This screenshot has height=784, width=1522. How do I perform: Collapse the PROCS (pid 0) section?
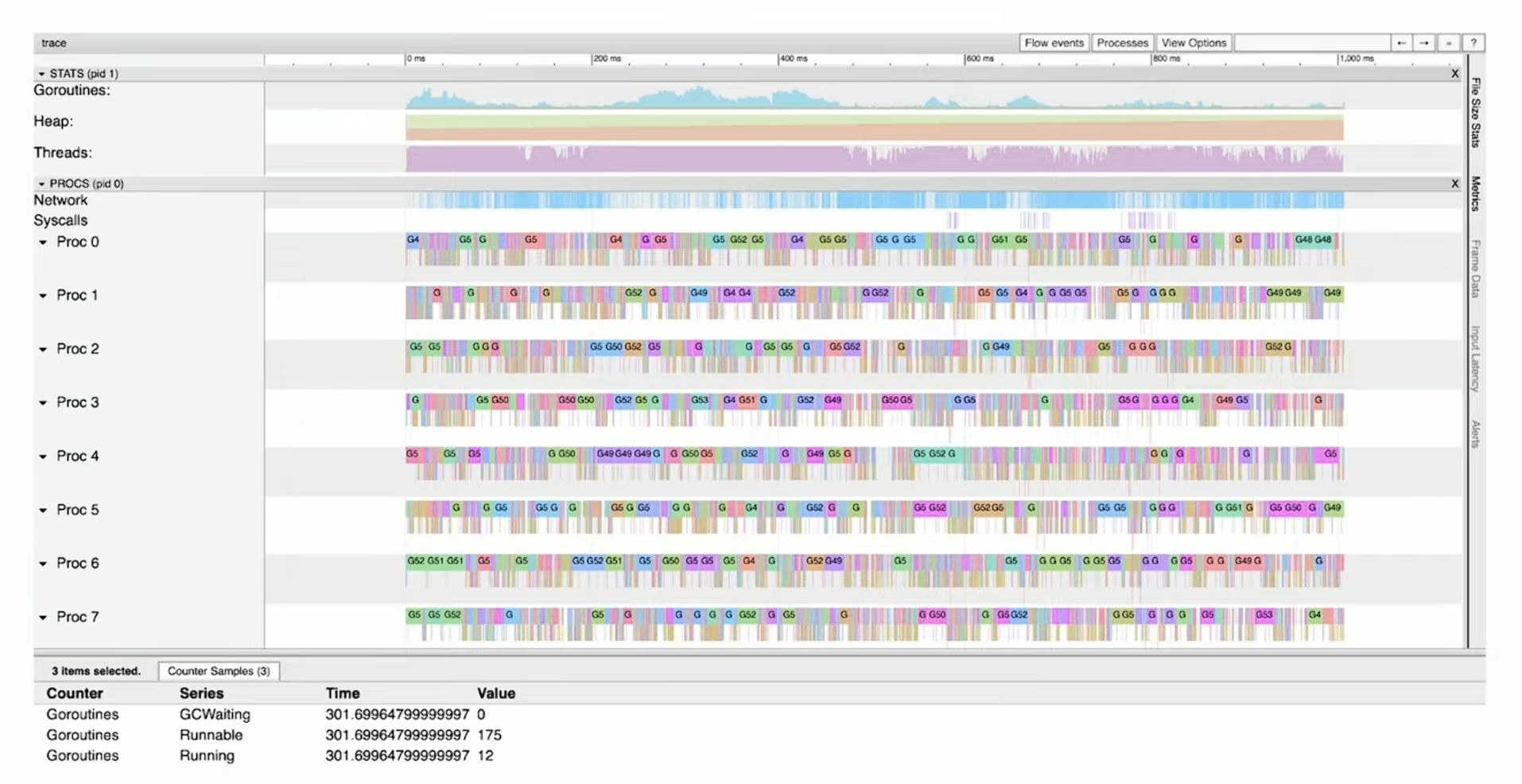(41, 184)
